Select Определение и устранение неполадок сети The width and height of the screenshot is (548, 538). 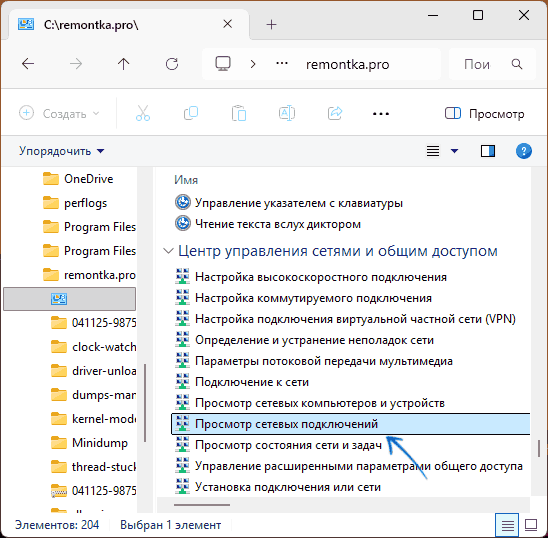[304, 340]
